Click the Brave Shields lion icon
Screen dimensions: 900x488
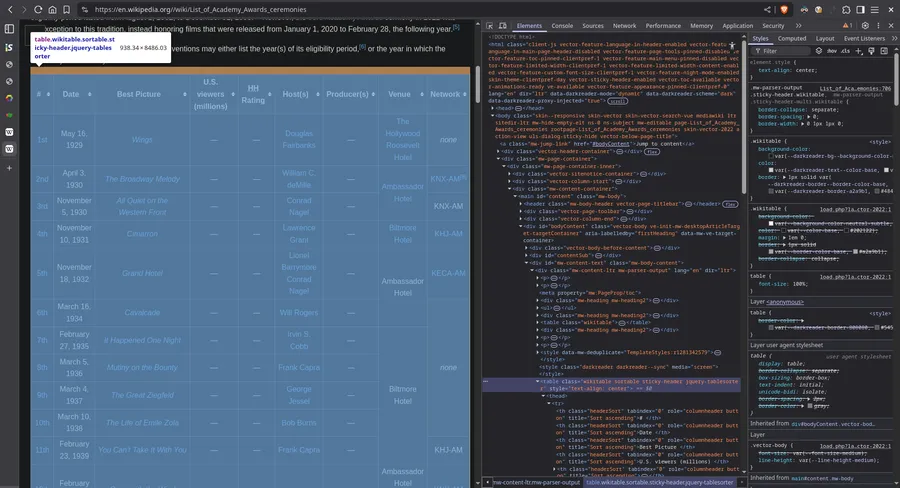(785, 9)
